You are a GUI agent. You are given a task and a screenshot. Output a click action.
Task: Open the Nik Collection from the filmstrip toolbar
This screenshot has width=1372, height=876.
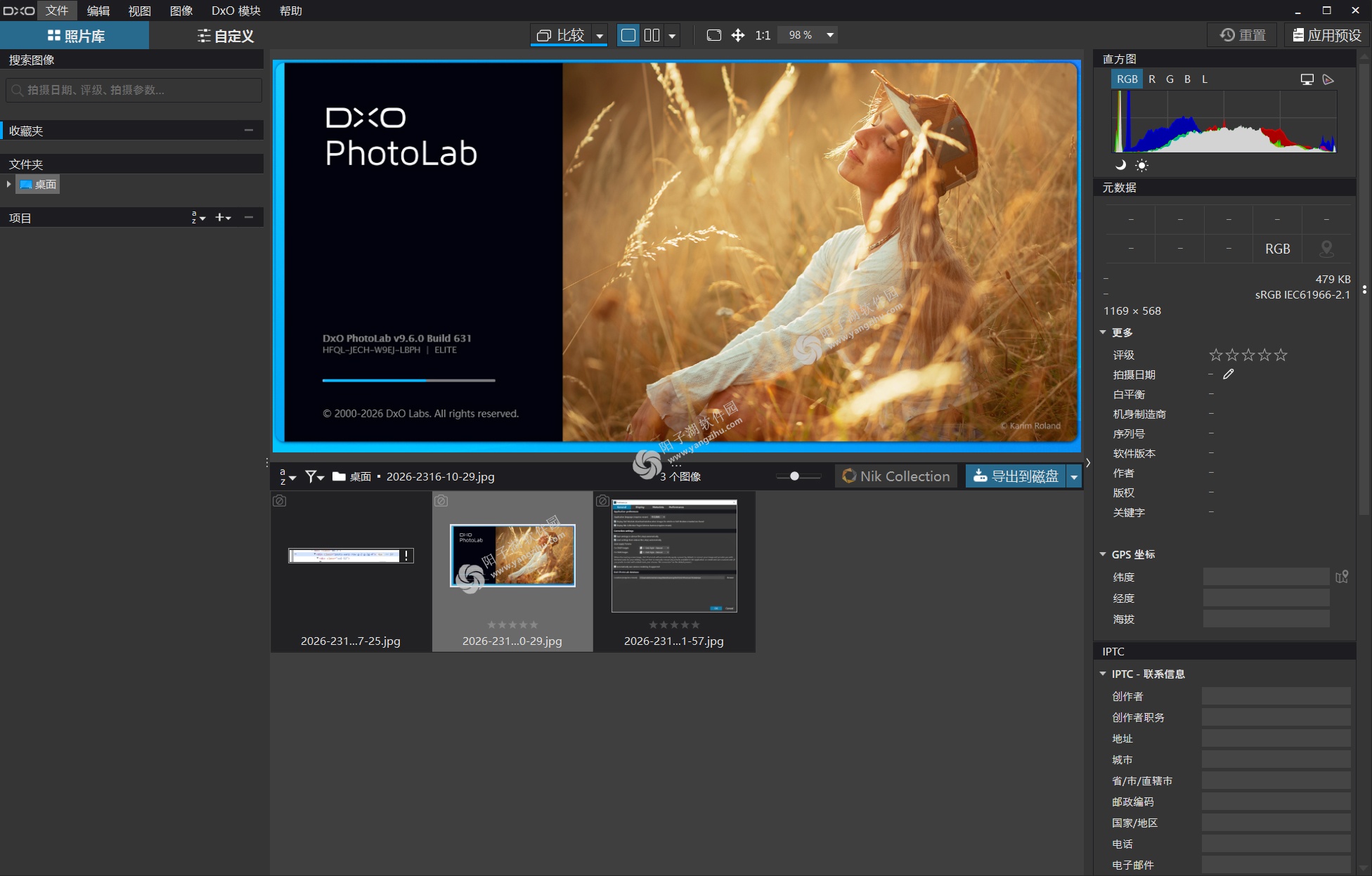click(x=895, y=476)
